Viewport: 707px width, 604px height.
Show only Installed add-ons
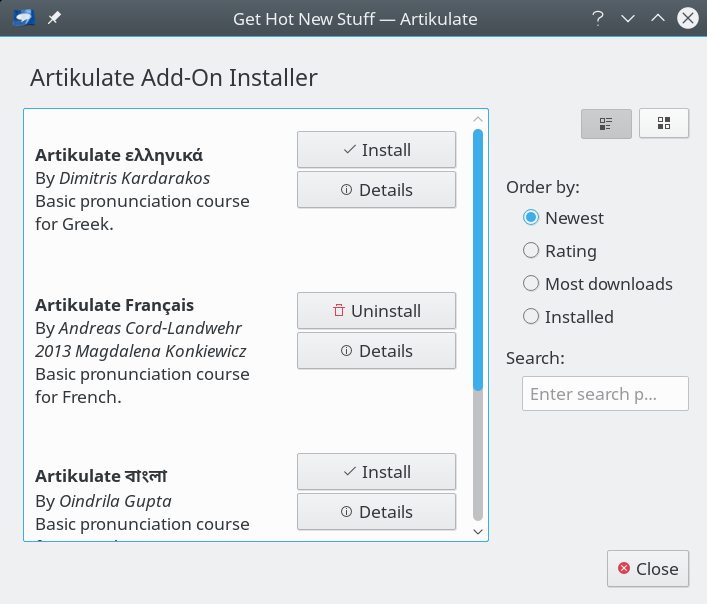568,316
